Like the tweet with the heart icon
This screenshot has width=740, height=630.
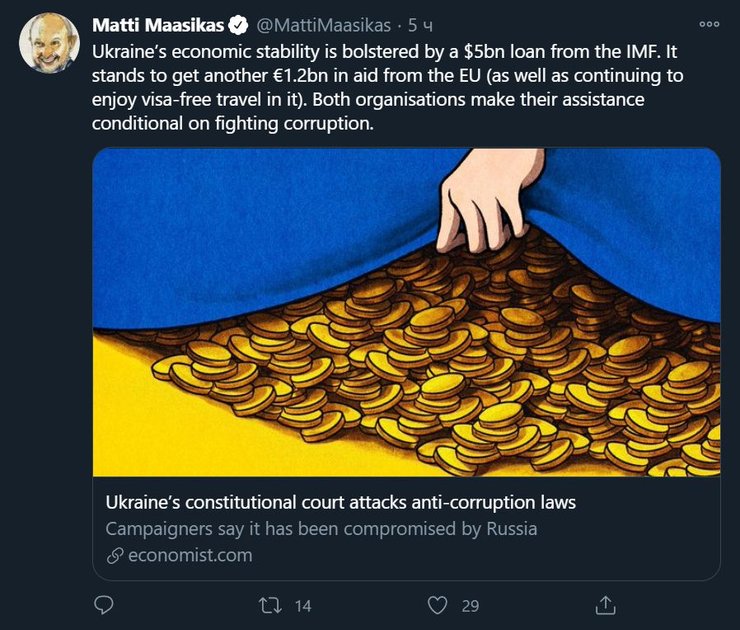tap(436, 605)
